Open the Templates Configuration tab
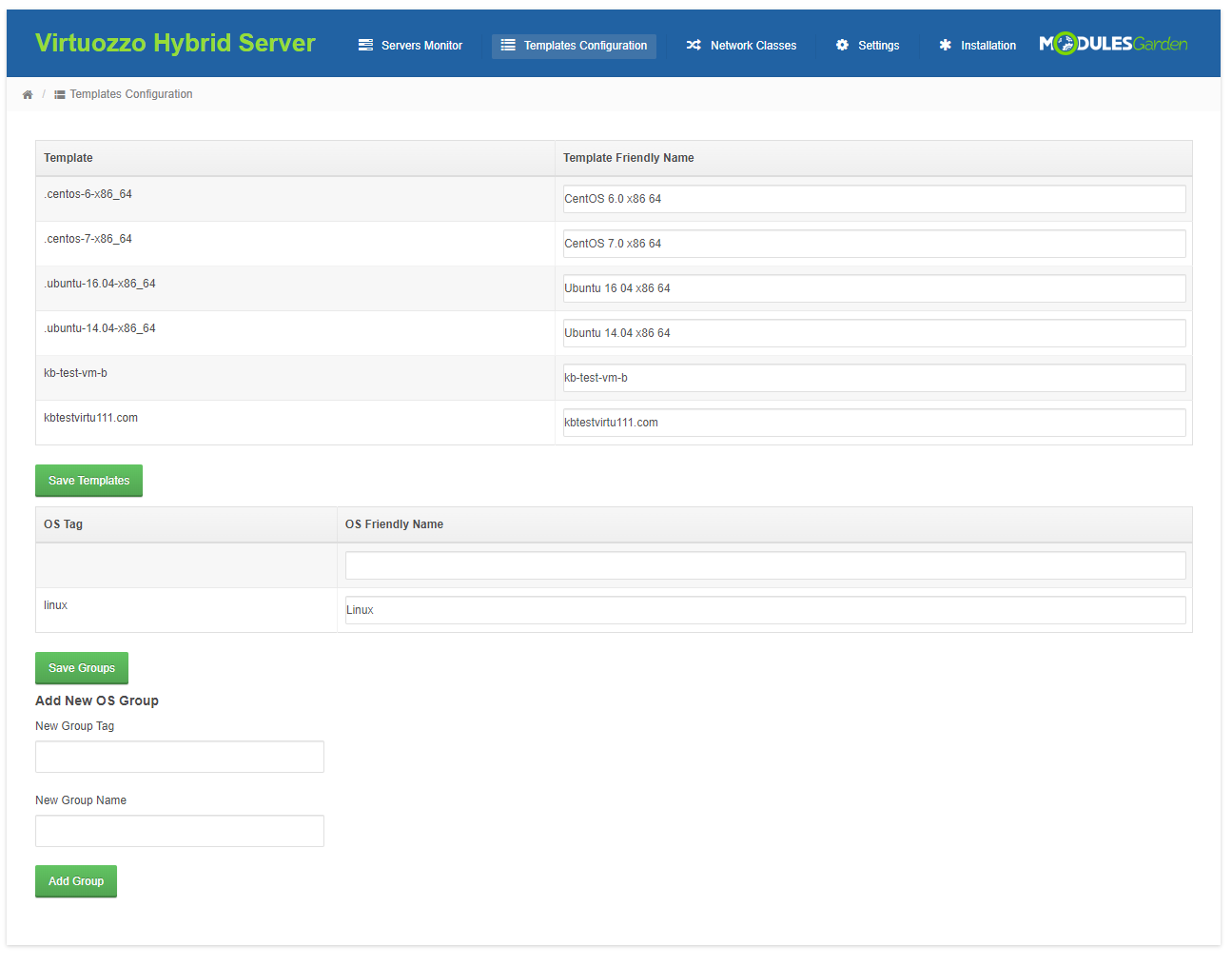 pyautogui.click(x=574, y=46)
